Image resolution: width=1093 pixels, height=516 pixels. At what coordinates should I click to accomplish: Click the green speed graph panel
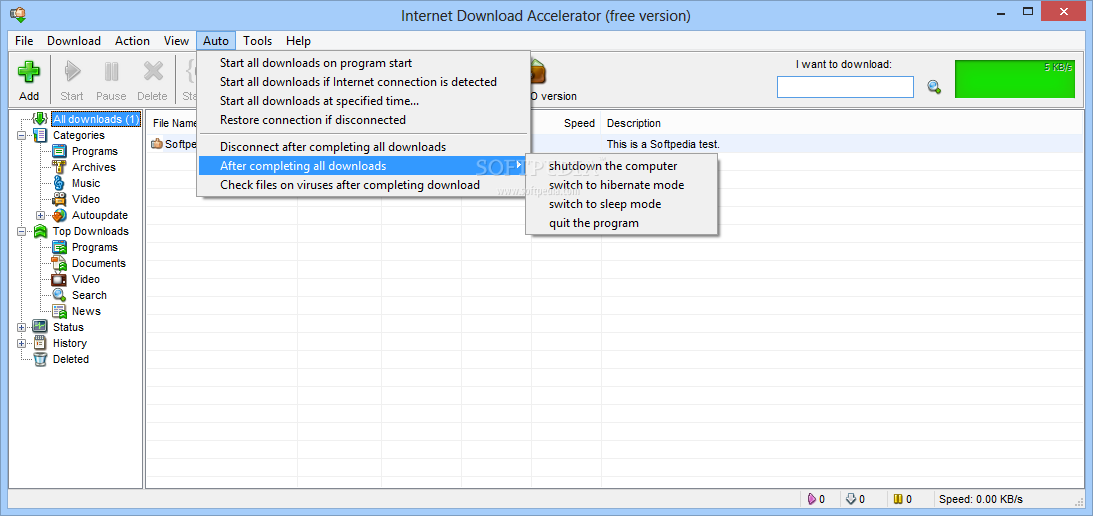pos(1015,79)
